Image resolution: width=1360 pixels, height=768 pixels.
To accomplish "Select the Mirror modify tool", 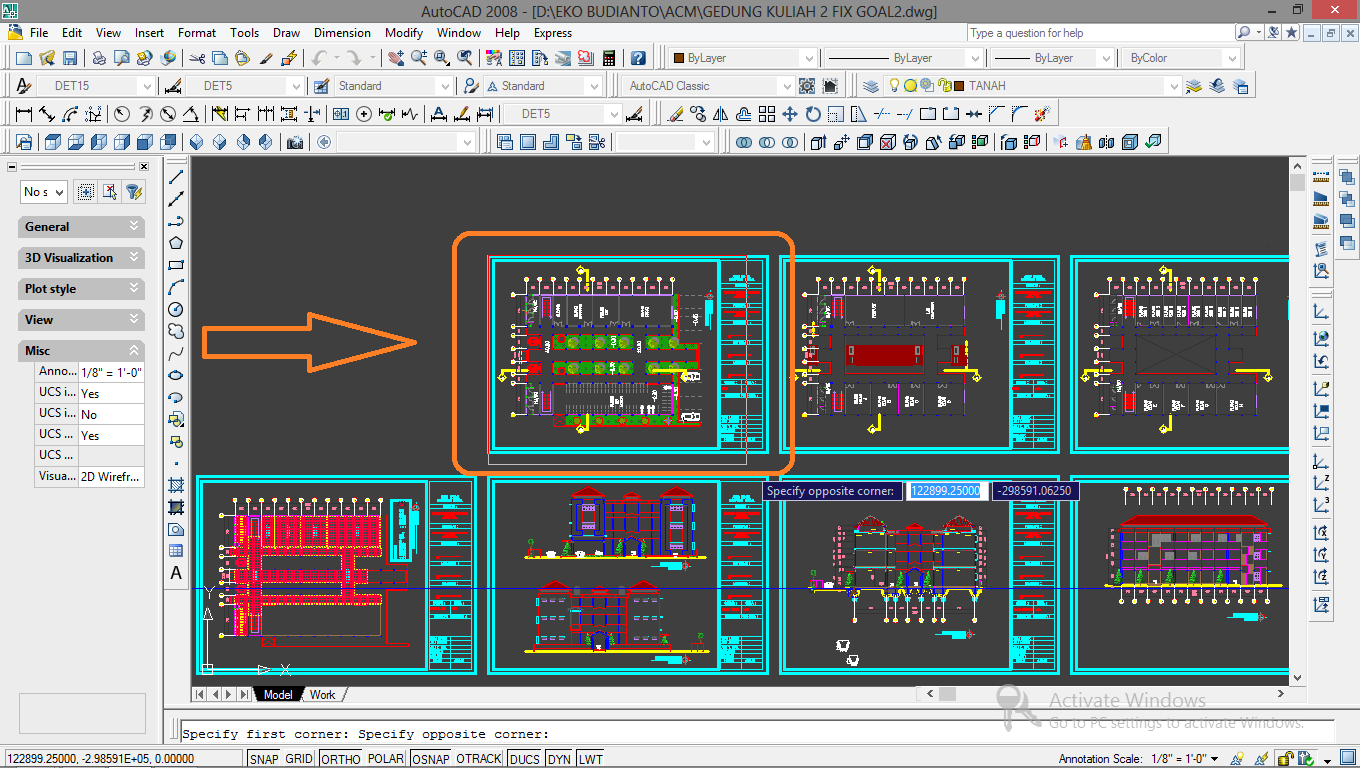I will click(721, 114).
